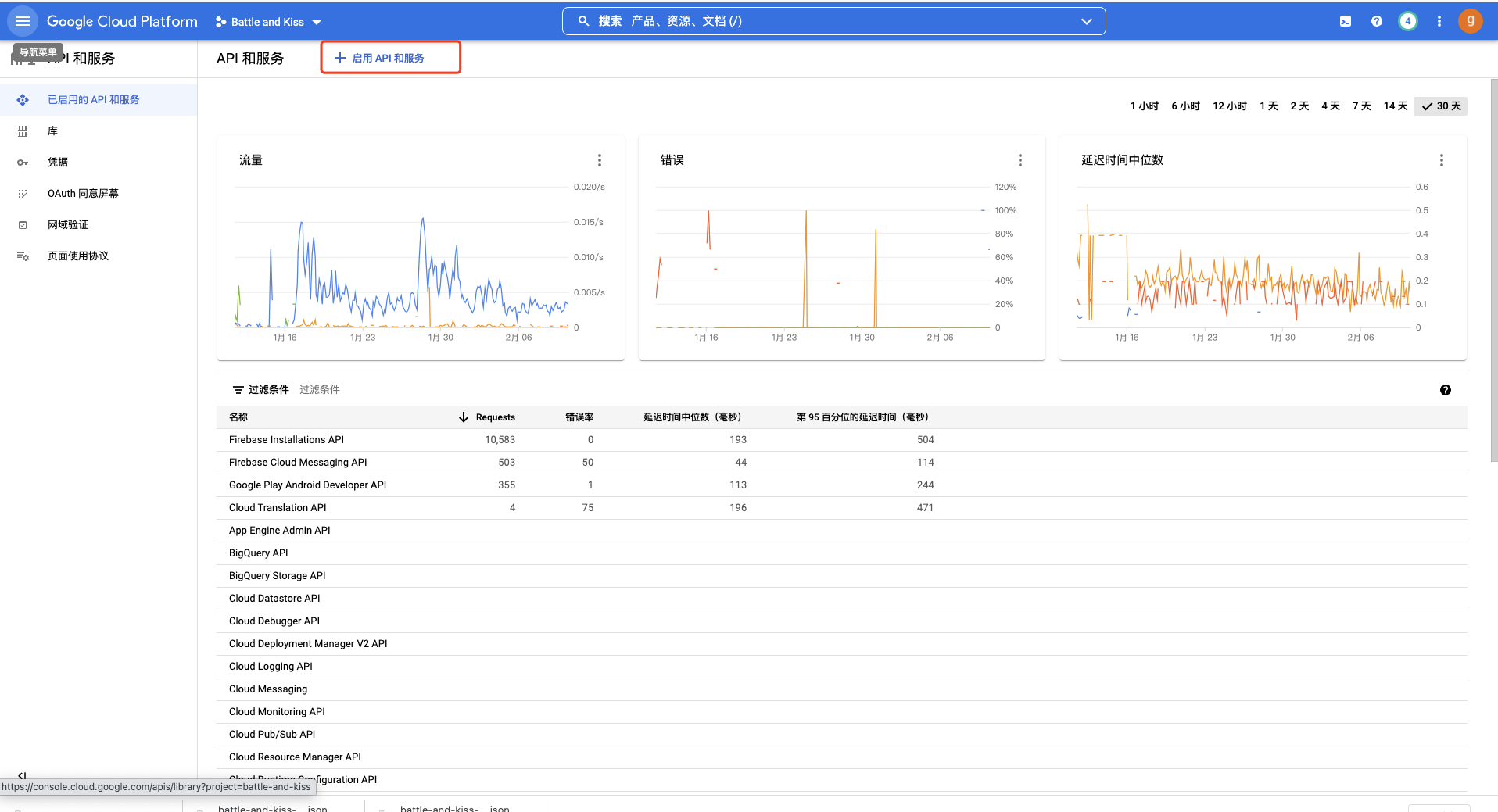Go to 已启用的 API 和服务 sidebar entry
This screenshot has height=812, width=1498.
tap(94, 99)
